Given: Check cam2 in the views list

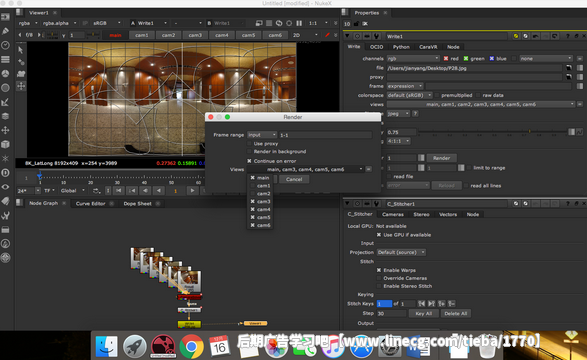Looking at the screenshot, I should (x=253, y=193).
